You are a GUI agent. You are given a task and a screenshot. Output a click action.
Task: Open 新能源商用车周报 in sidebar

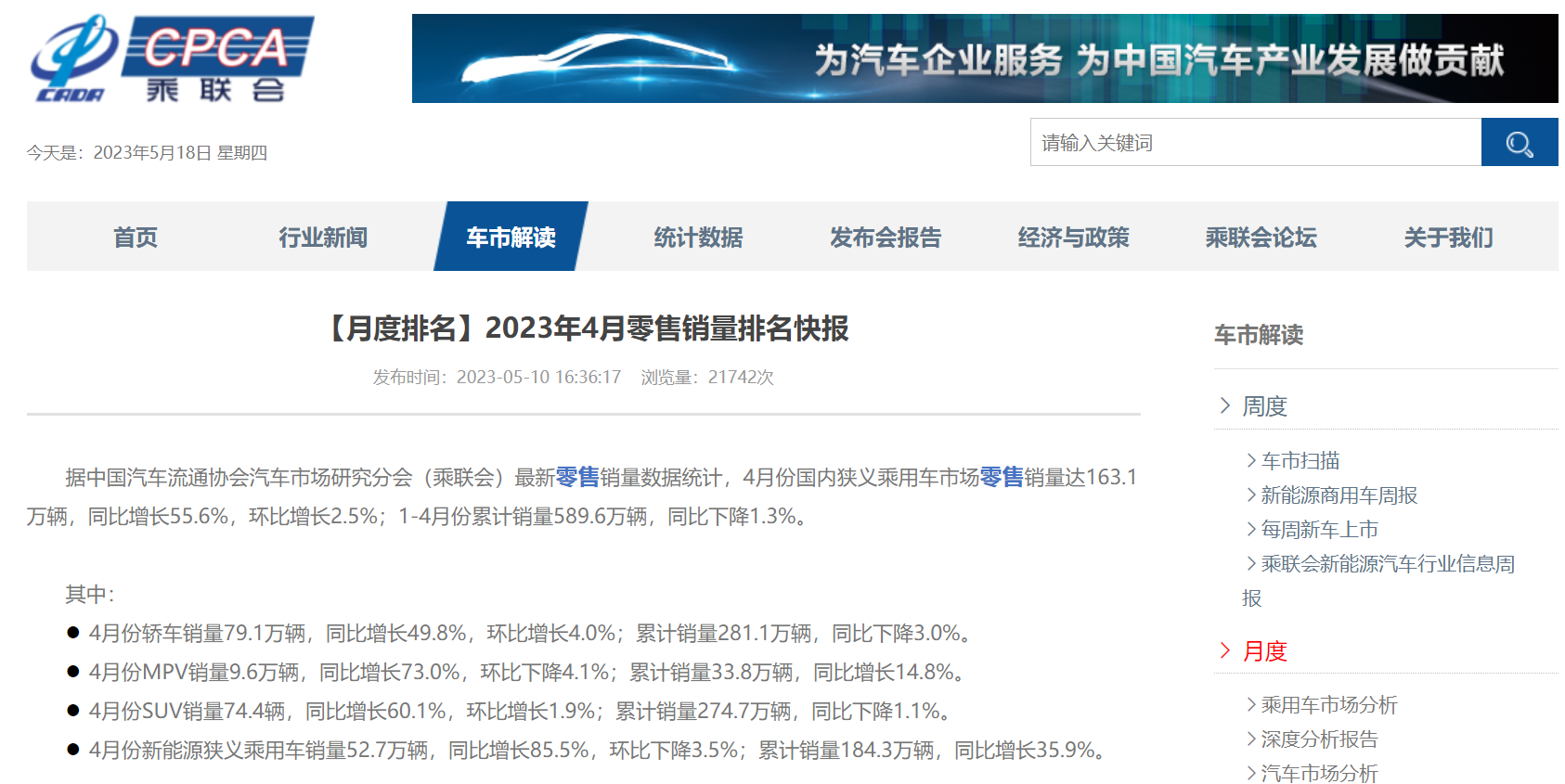(x=1339, y=495)
